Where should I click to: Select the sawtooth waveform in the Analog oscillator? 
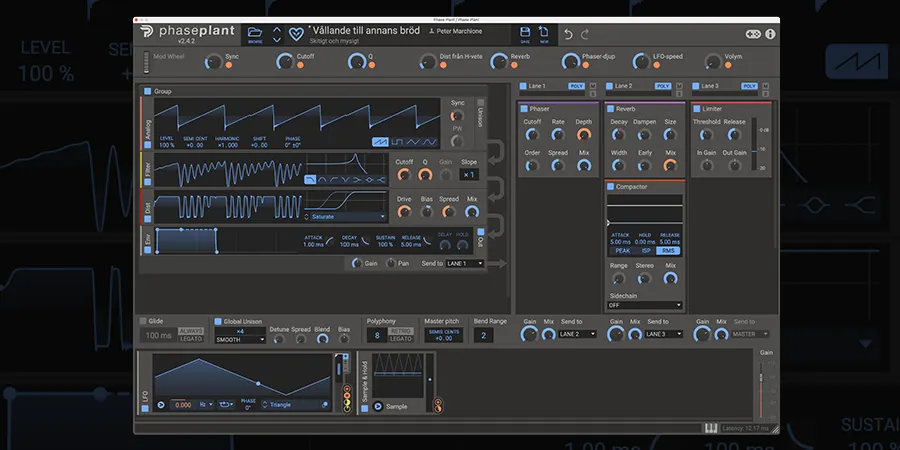coord(380,142)
